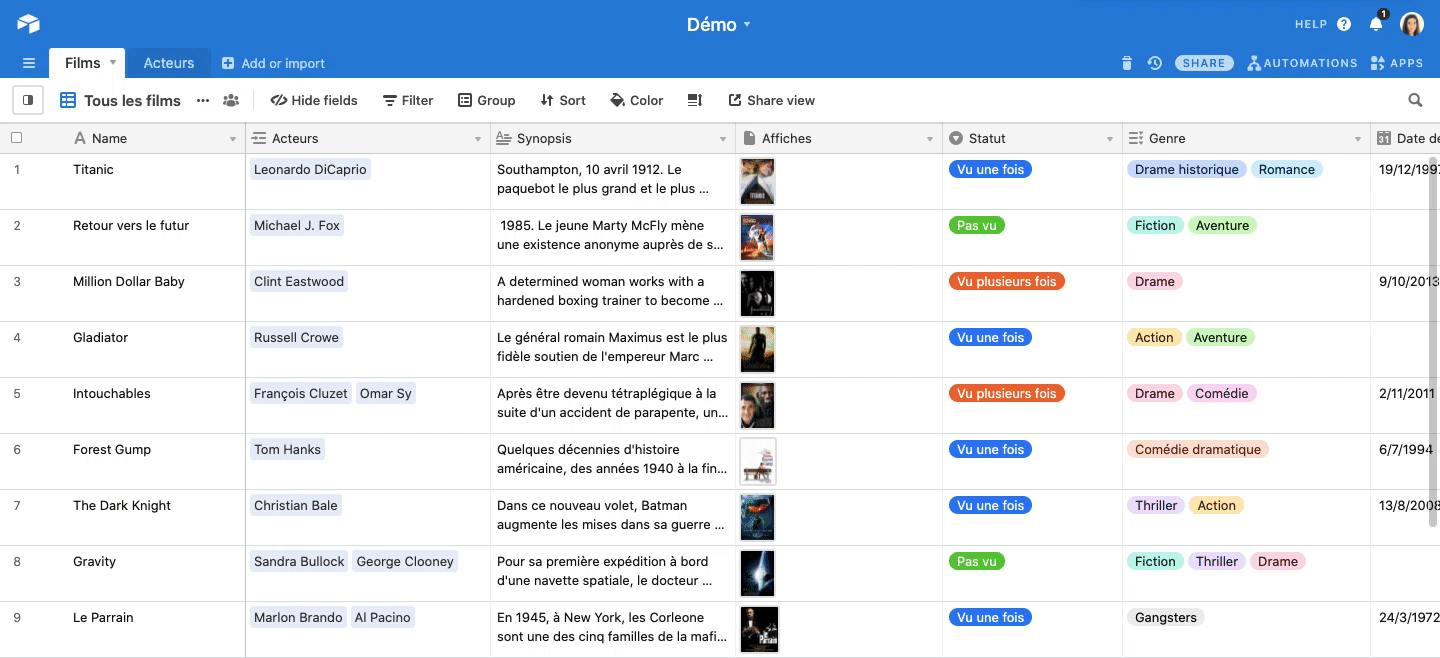Click the Comédie dramatique genre tag
This screenshot has height=658, width=1440.
tap(1198, 450)
